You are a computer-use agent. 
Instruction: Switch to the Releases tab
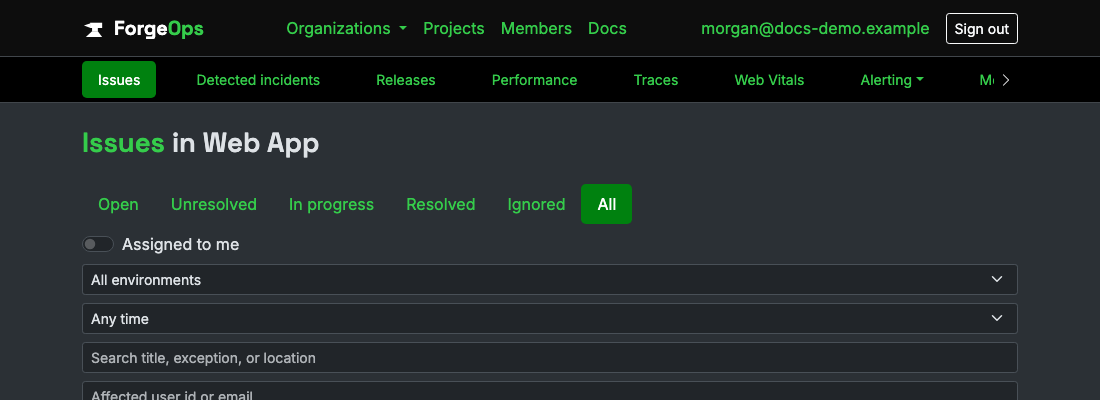[405, 80]
